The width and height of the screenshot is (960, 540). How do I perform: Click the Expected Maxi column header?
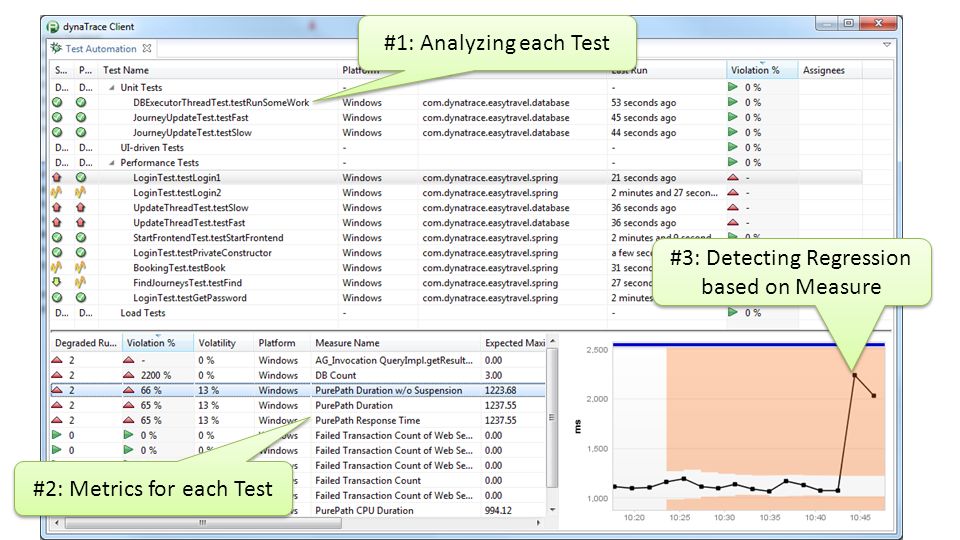515,343
